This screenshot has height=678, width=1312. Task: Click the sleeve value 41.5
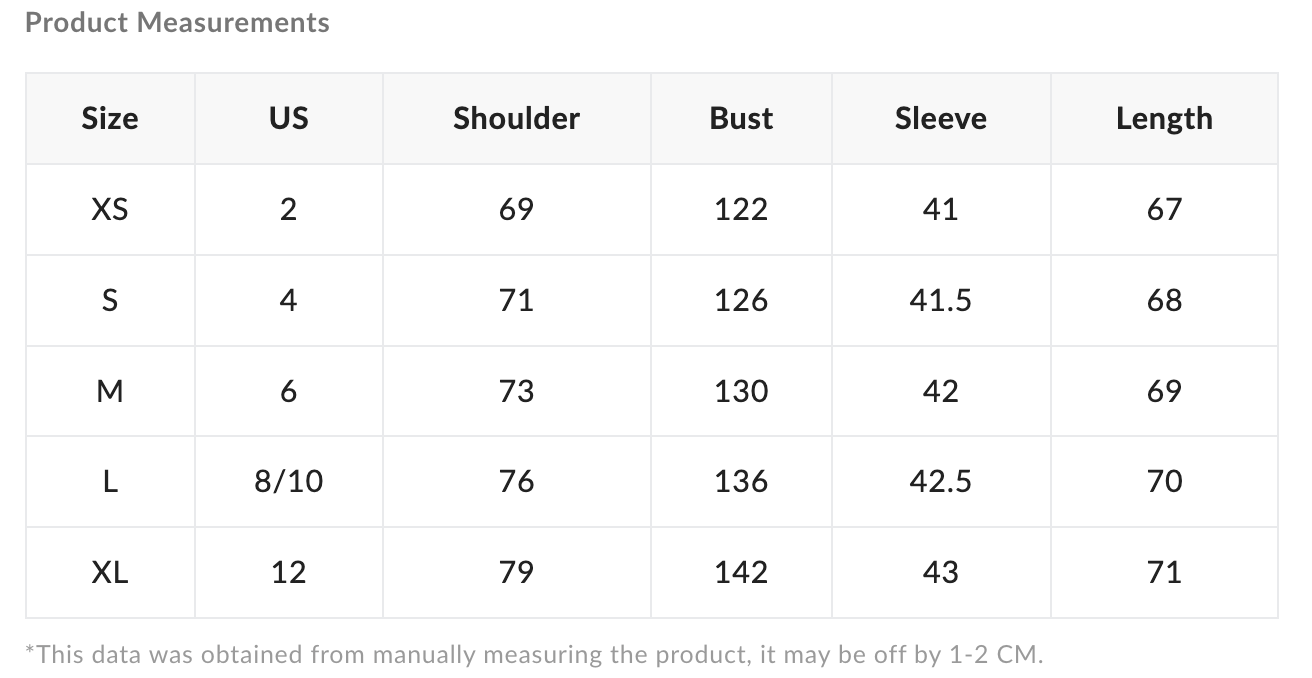pyautogui.click(x=940, y=300)
